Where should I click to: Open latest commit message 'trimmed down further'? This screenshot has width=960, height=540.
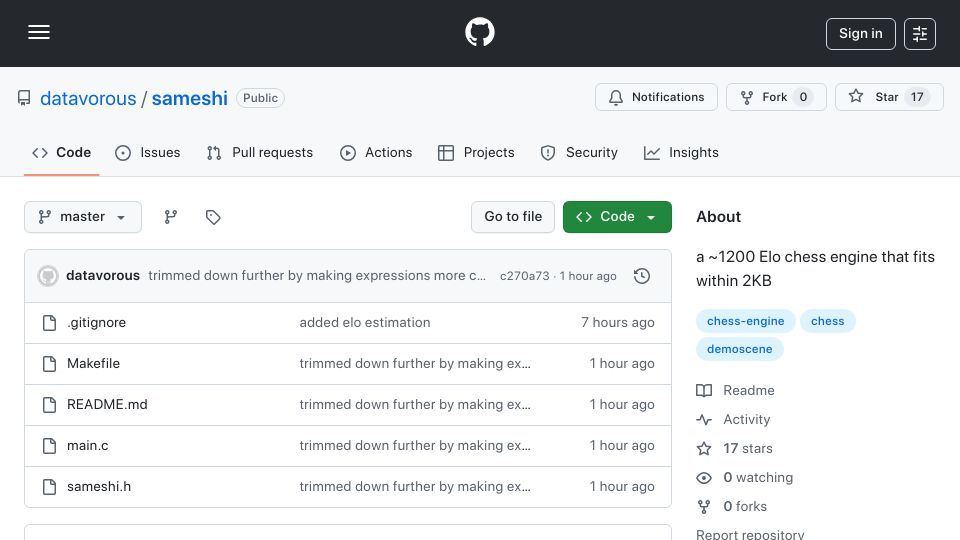tap(317, 276)
